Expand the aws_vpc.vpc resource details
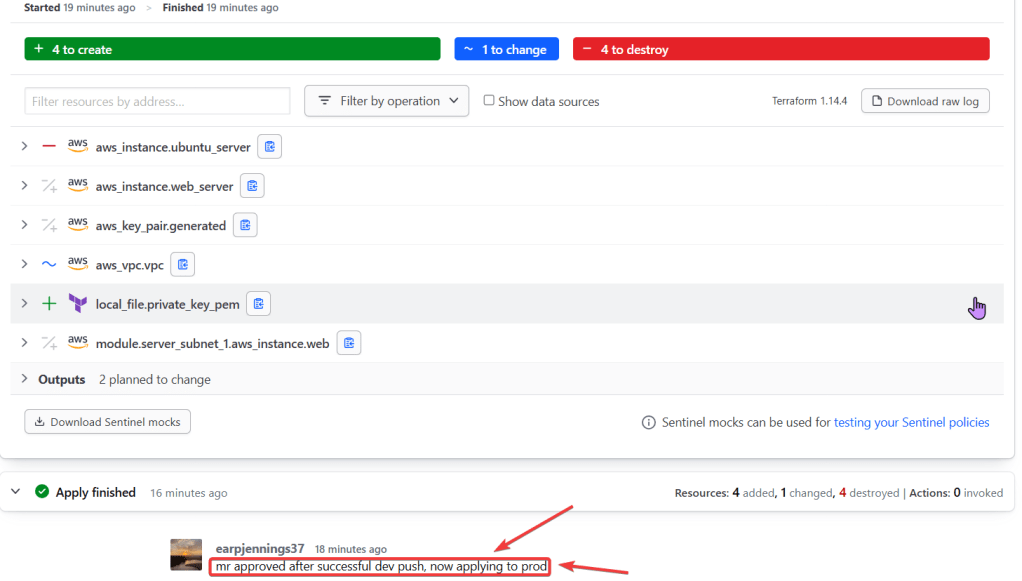Image resolution: width=1022 pixels, height=581 pixels. (24, 264)
